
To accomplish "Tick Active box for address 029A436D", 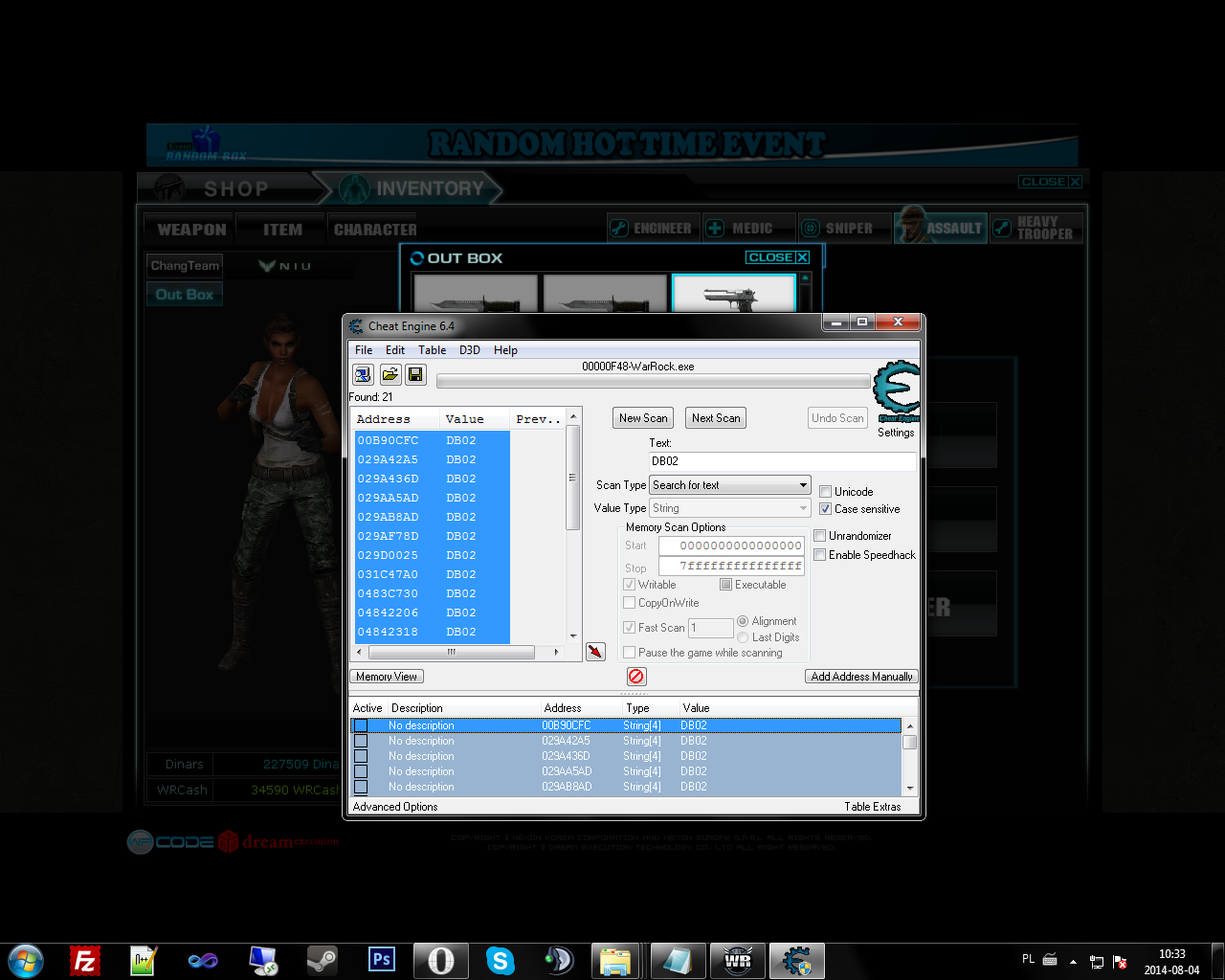I will tap(361, 756).
